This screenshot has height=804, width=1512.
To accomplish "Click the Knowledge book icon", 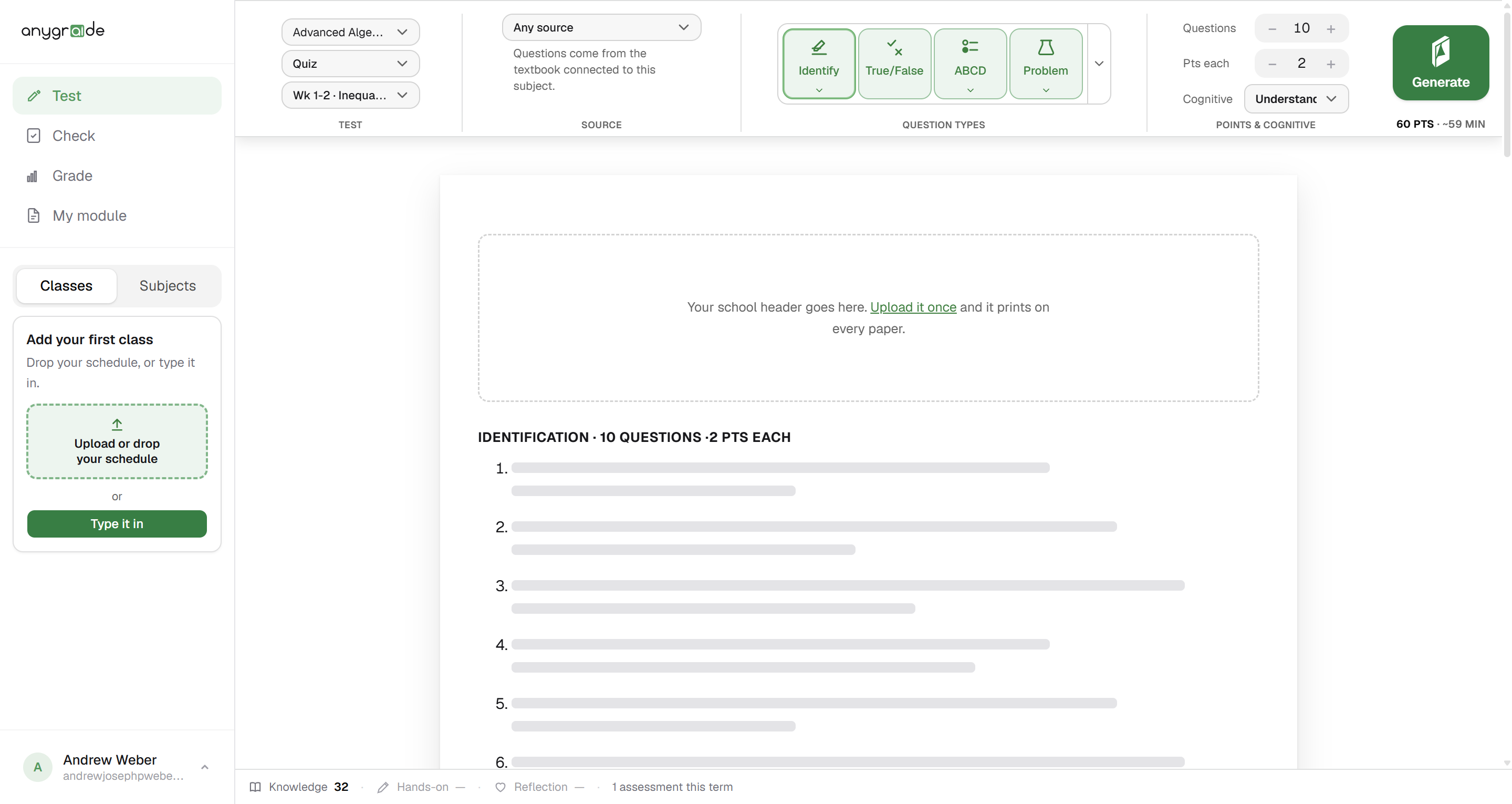I will [255, 787].
